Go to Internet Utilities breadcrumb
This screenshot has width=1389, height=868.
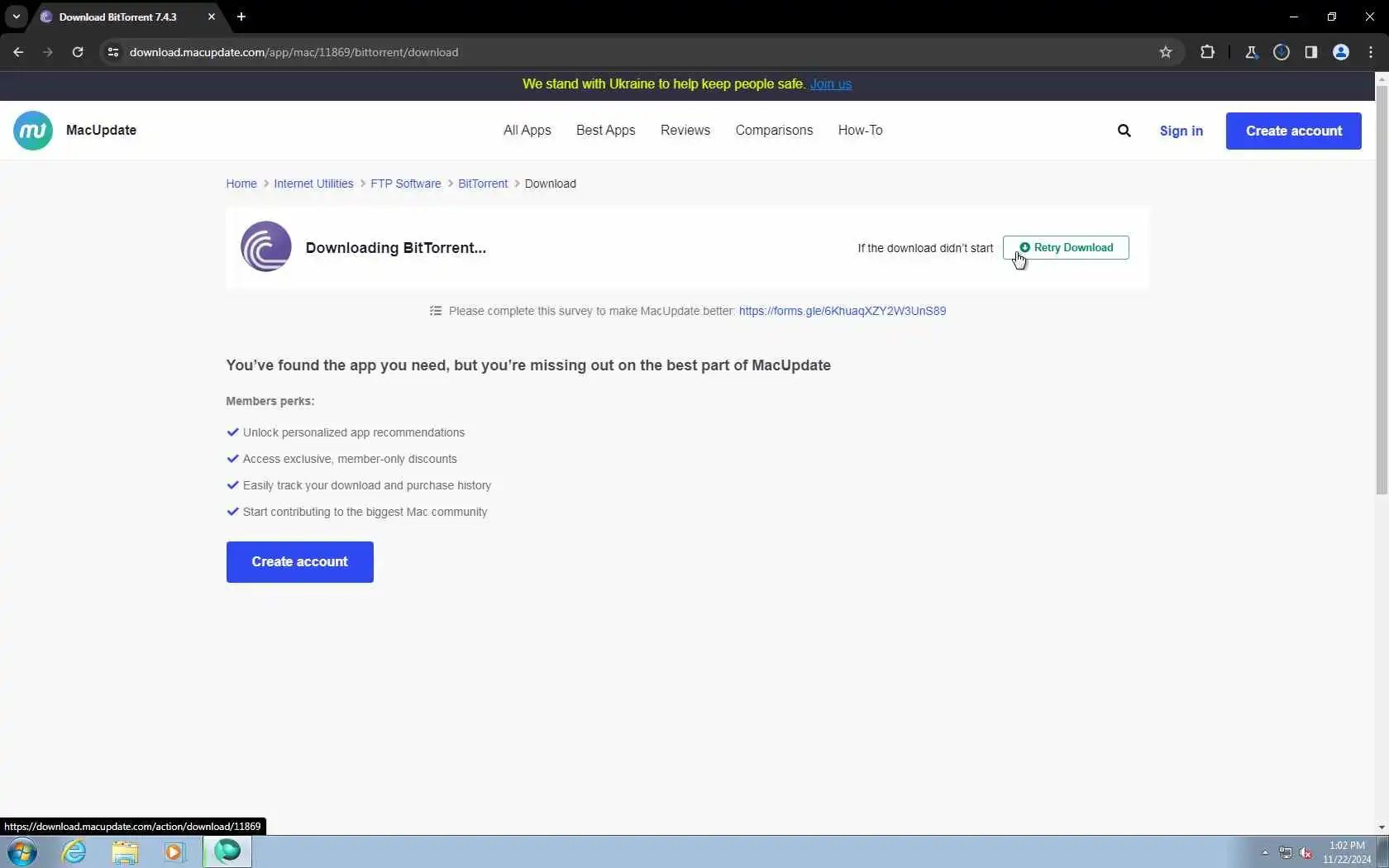(313, 184)
